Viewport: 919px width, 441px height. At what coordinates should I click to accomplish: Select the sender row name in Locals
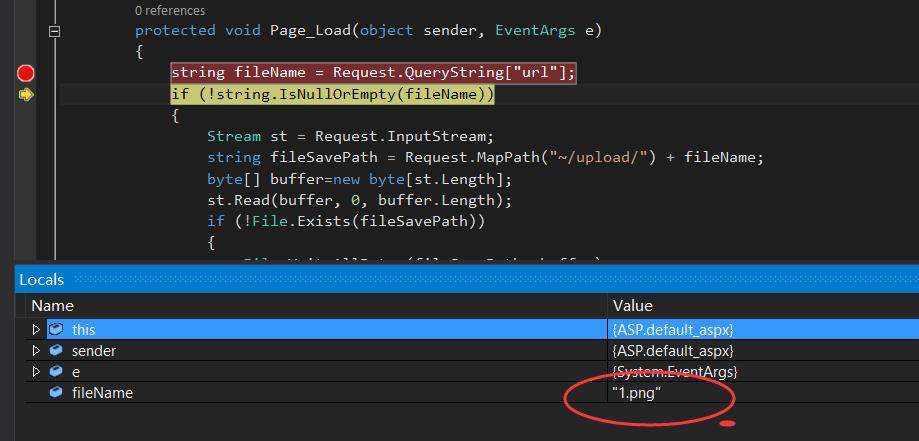coord(94,351)
